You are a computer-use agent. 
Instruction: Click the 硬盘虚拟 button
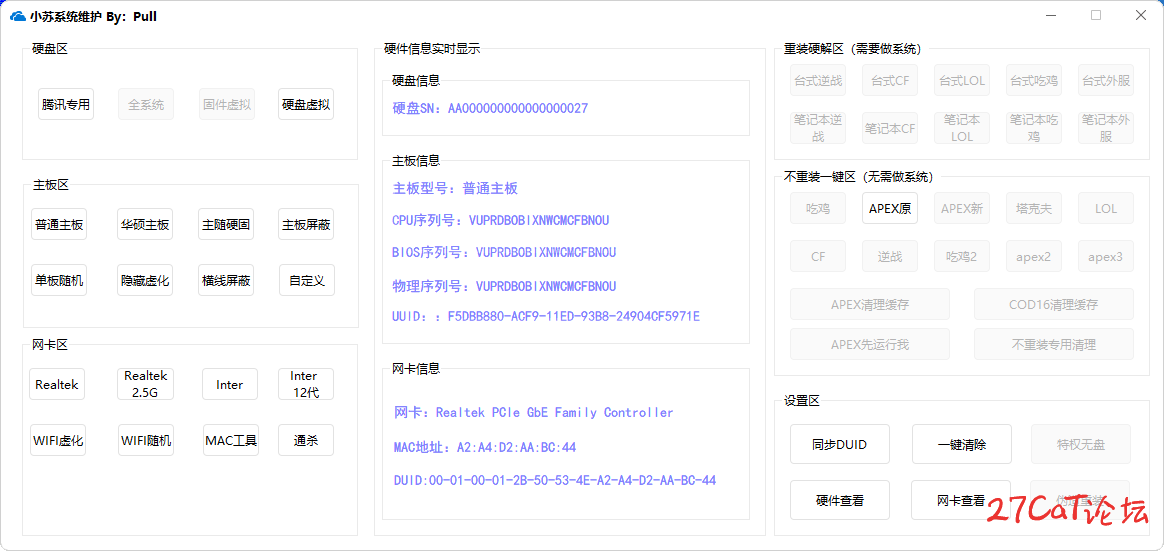point(306,104)
